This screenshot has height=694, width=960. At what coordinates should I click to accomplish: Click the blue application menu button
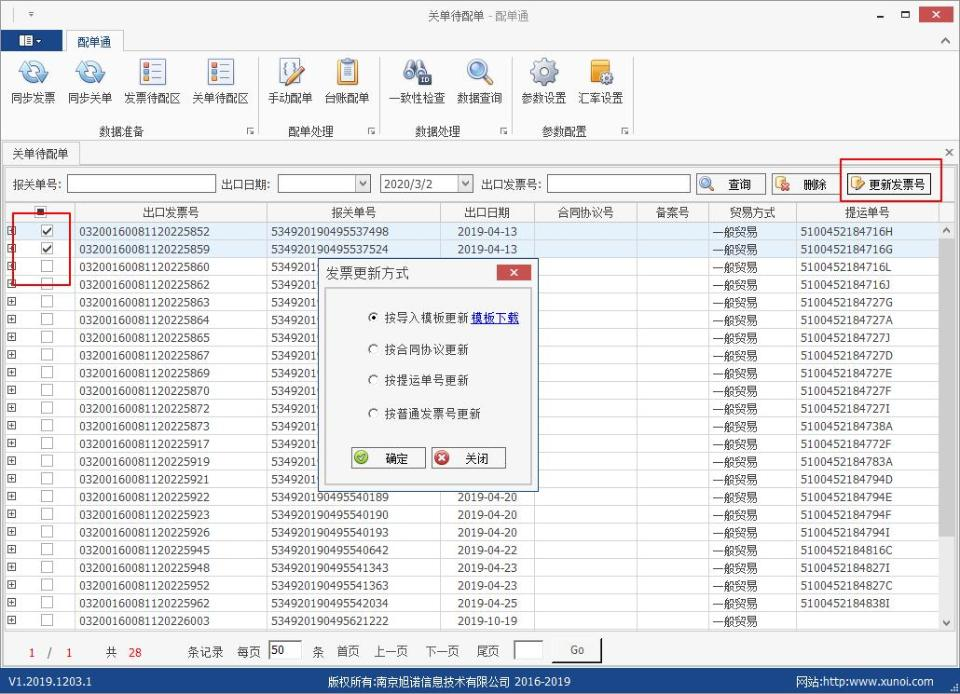tap(31, 40)
